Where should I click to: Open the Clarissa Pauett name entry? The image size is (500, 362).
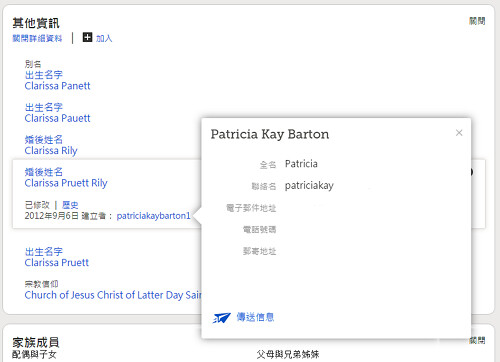tap(57, 118)
